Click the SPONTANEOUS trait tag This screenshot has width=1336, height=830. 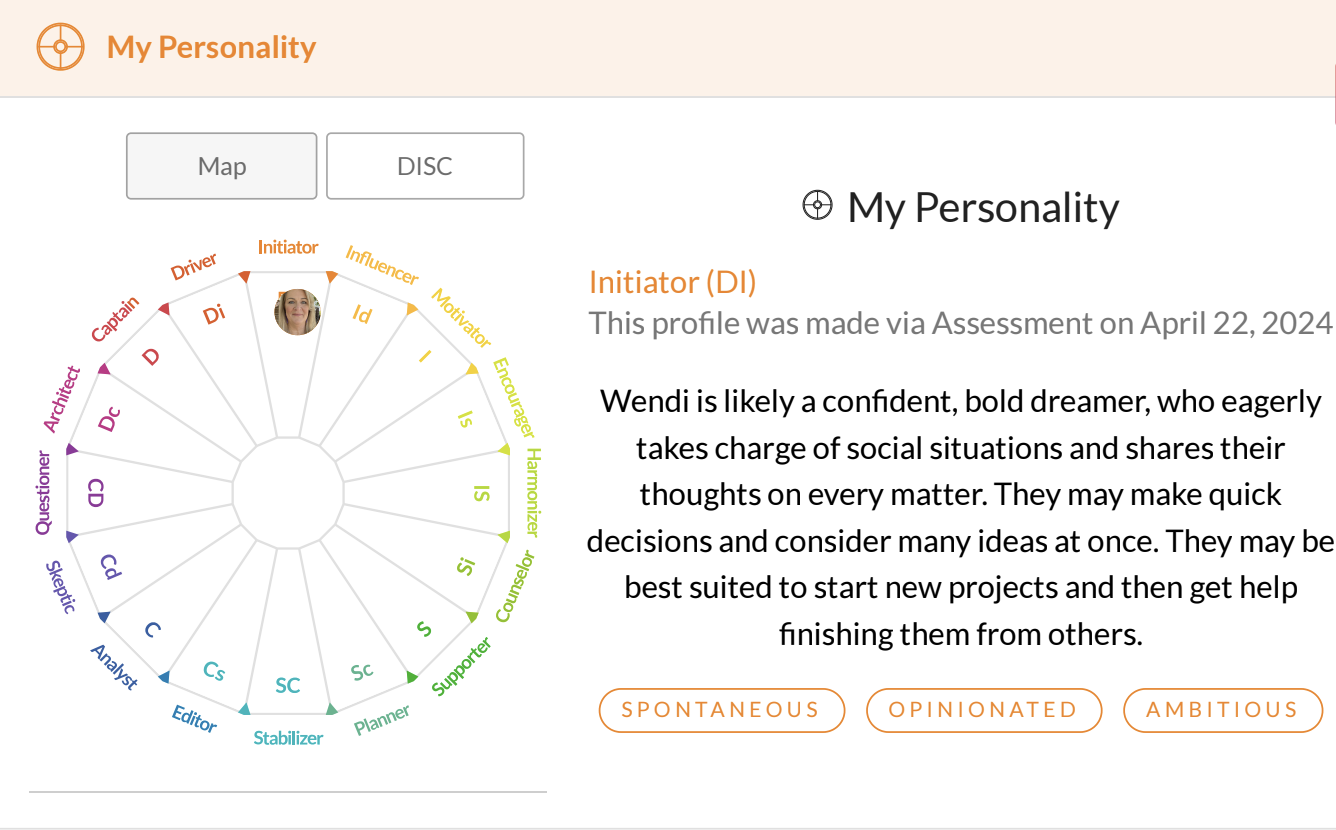pos(721,710)
